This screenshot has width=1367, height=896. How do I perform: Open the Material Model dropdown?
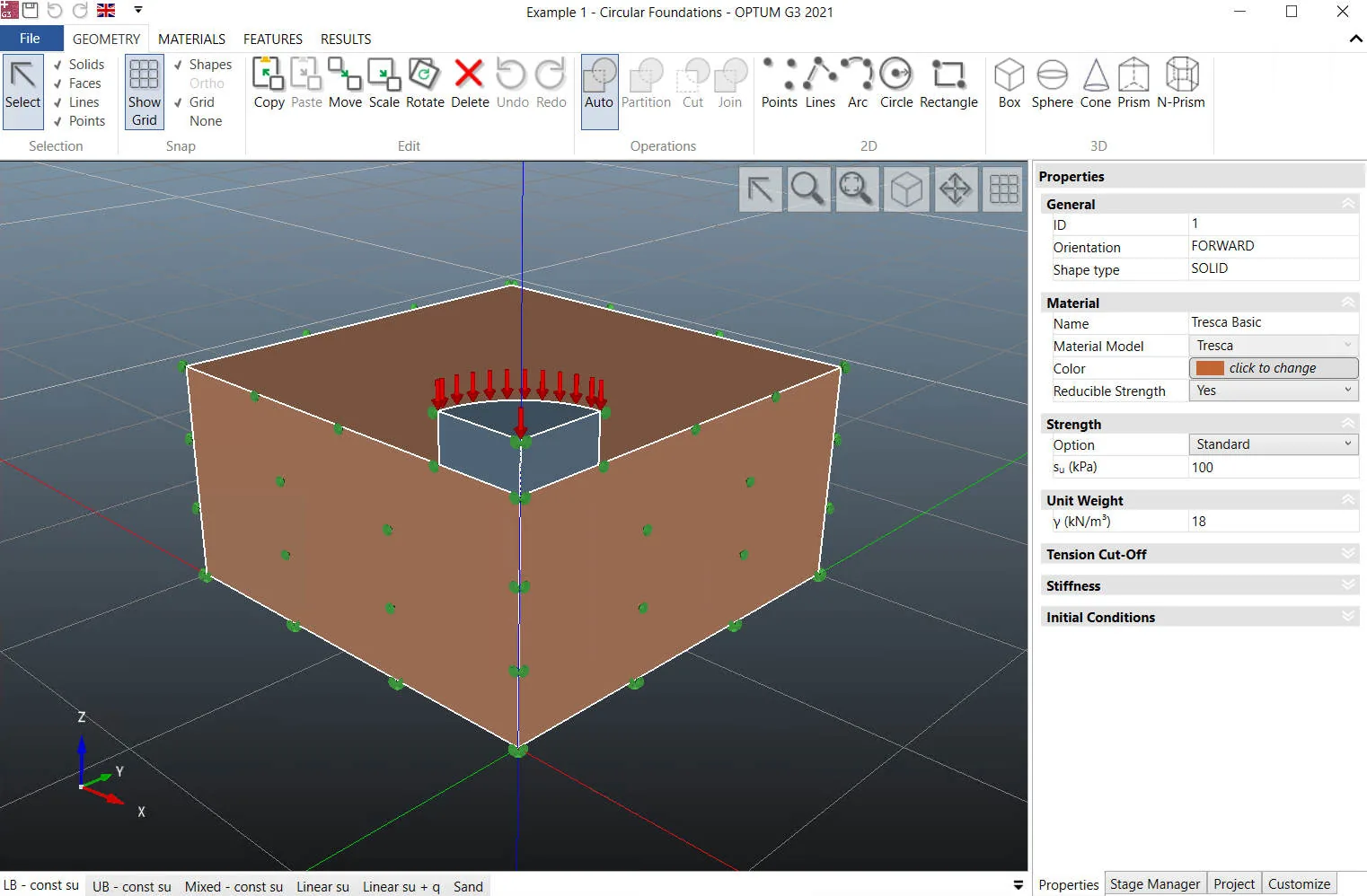click(x=1273, y=346)
